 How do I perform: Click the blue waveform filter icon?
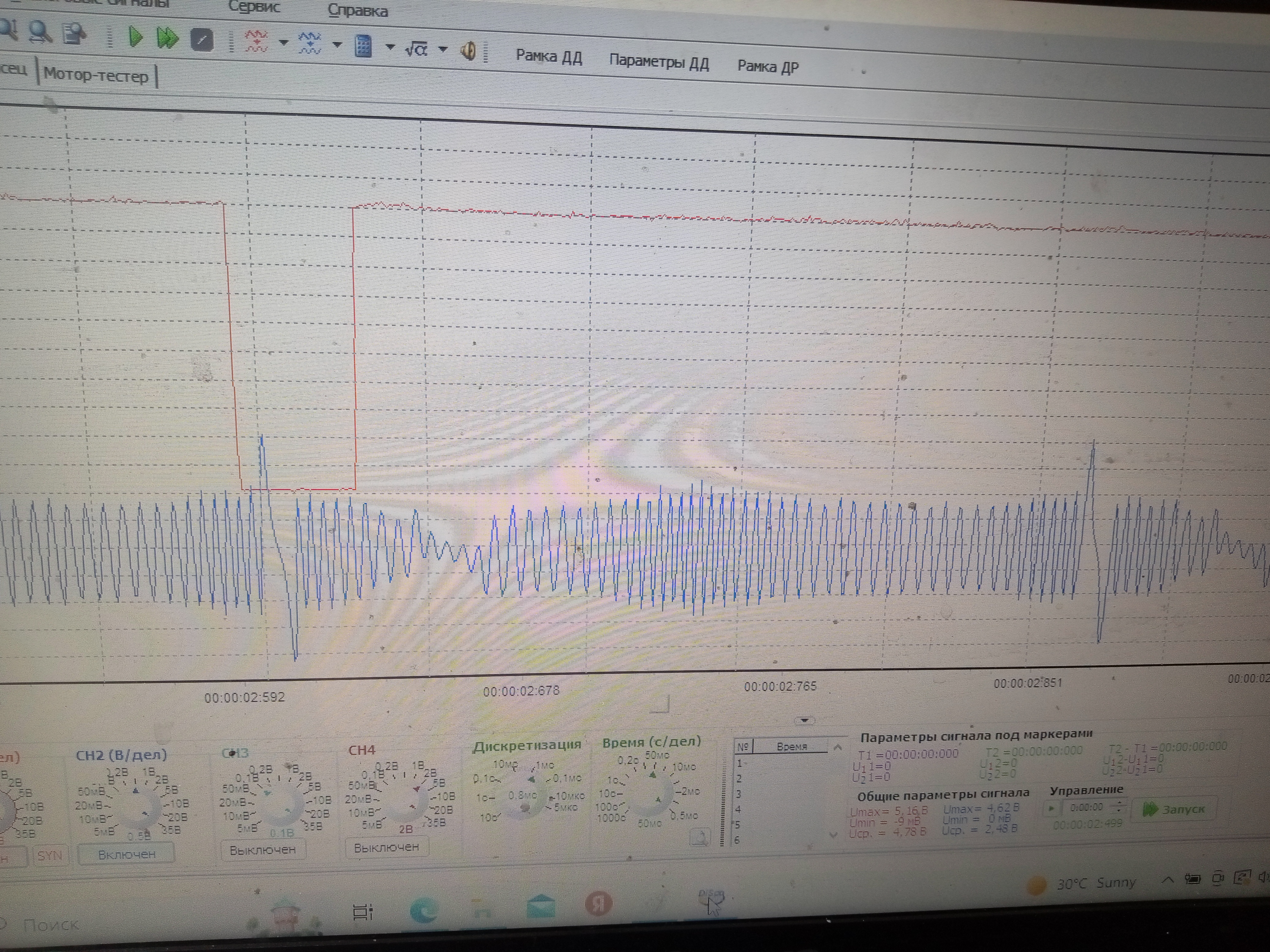click(x=310, y=44)
